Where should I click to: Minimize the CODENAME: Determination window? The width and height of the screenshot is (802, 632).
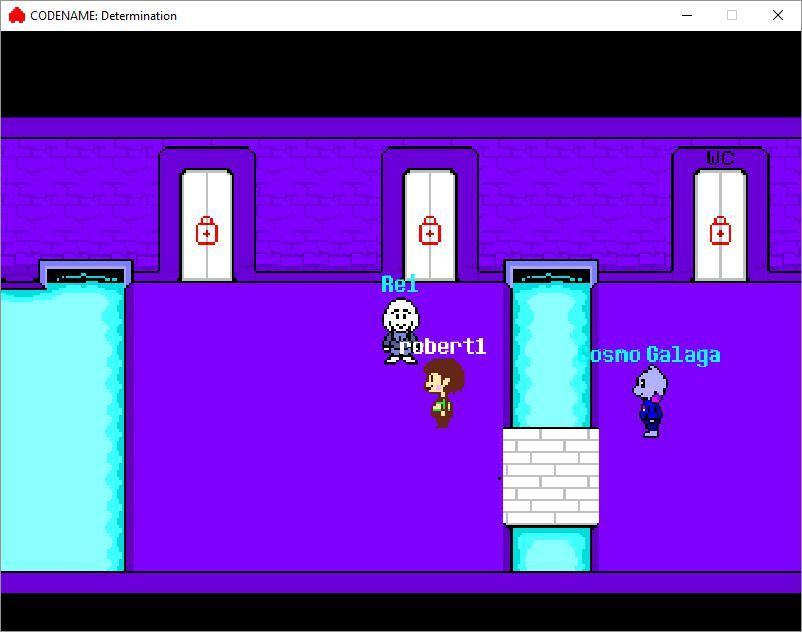(x=687, y=15)
